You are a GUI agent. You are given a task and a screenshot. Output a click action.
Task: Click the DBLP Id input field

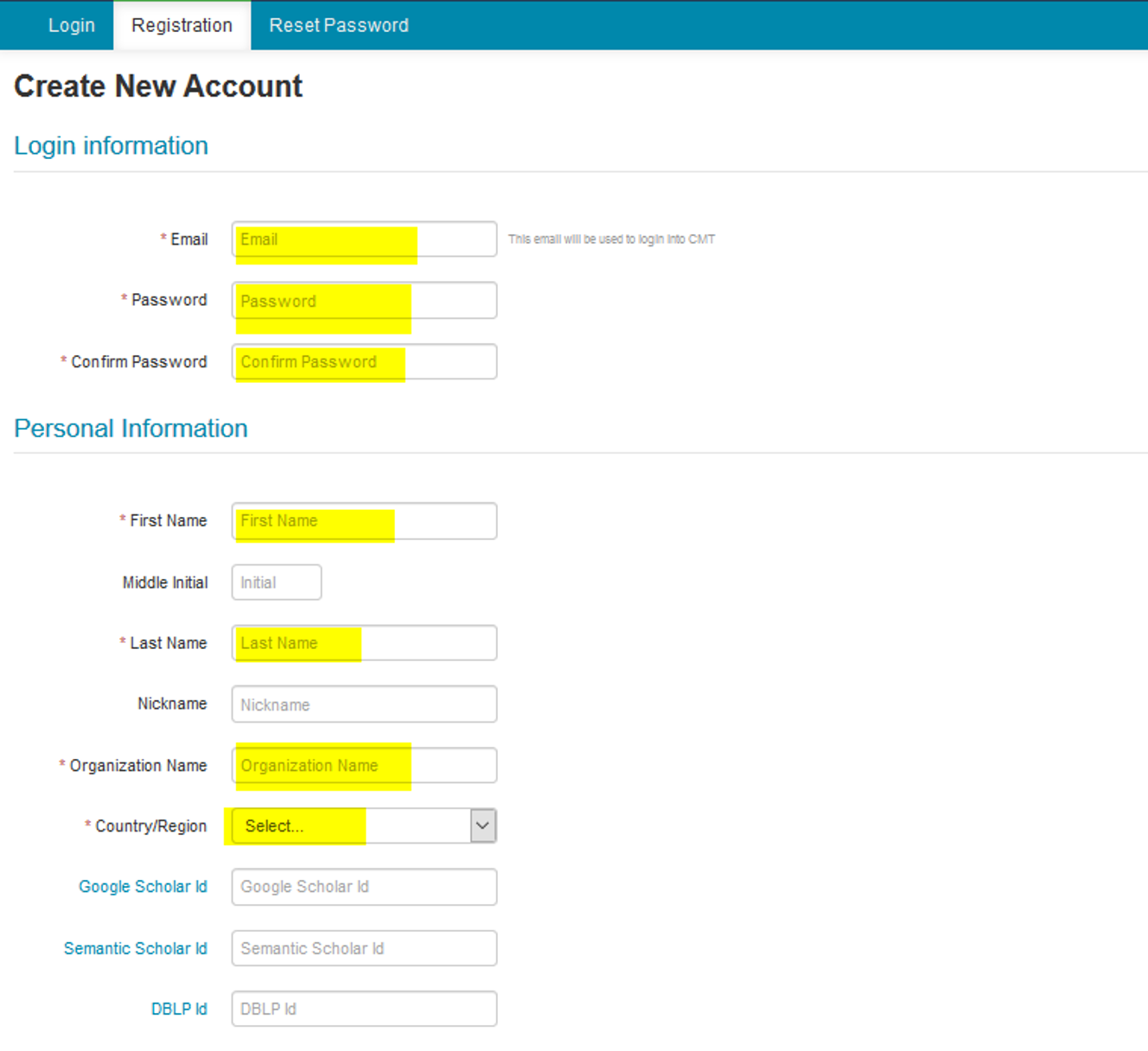364,1009
